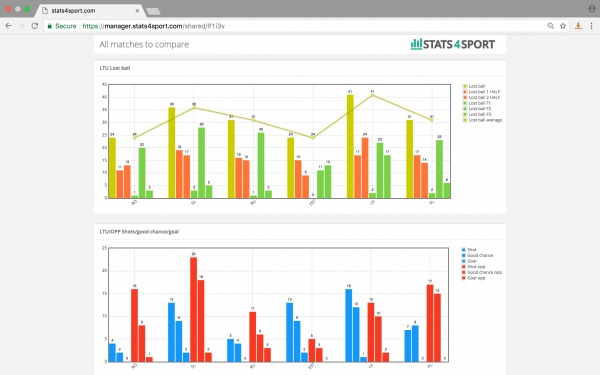Click the tallest yellow bar labeled 41

click(x=350, y=147)
